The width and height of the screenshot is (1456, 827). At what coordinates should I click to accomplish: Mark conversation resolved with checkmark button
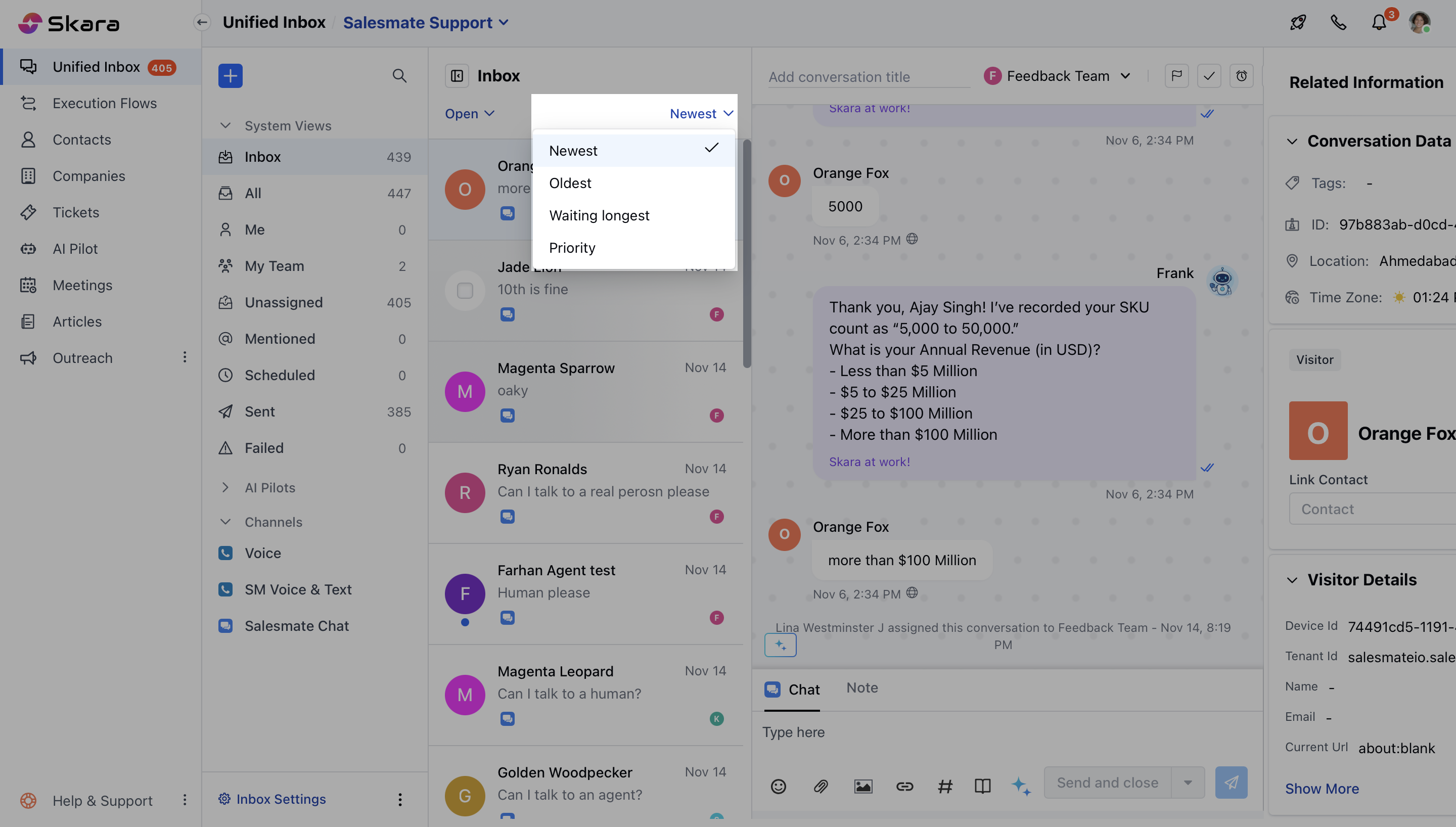click(x=1208, y=75)
